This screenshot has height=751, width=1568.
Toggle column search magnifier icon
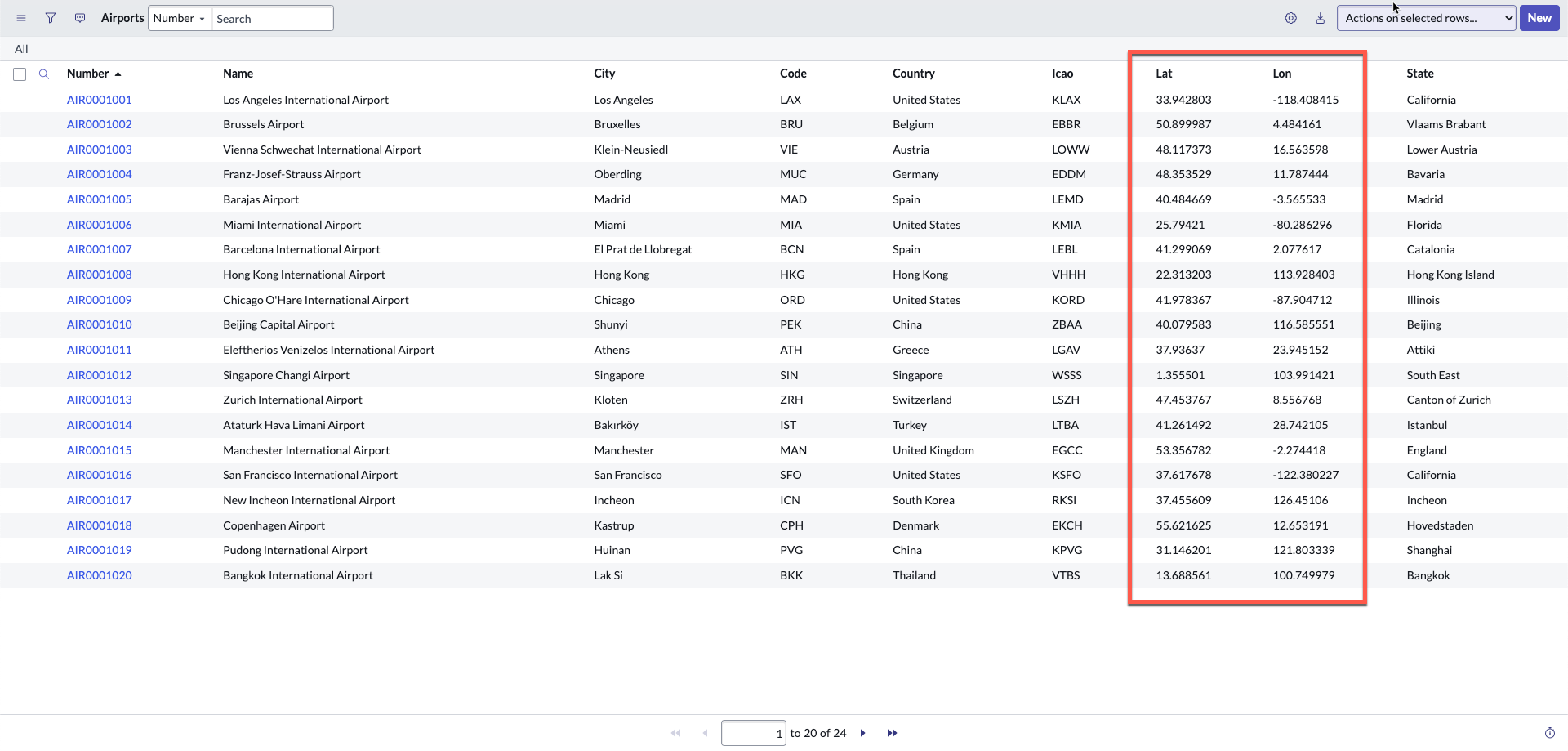point(44,74)
